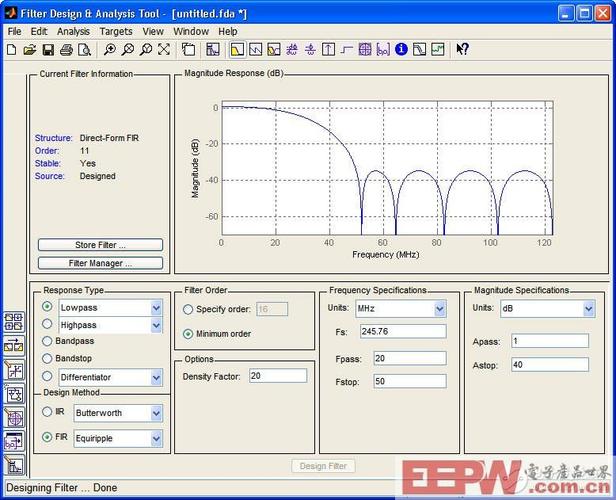Select the Zoom Y-axis tool

tap(146, 49)
